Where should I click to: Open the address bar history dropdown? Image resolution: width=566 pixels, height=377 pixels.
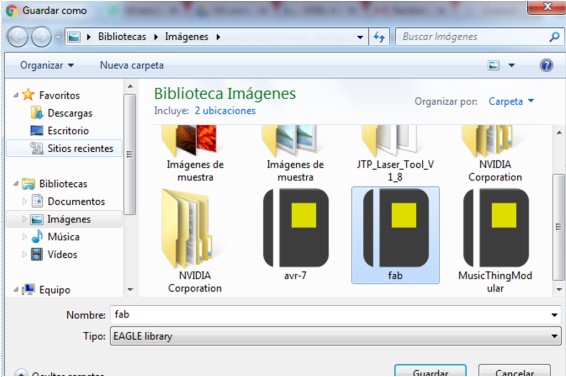pyautogui.click(x=360, y=37)
